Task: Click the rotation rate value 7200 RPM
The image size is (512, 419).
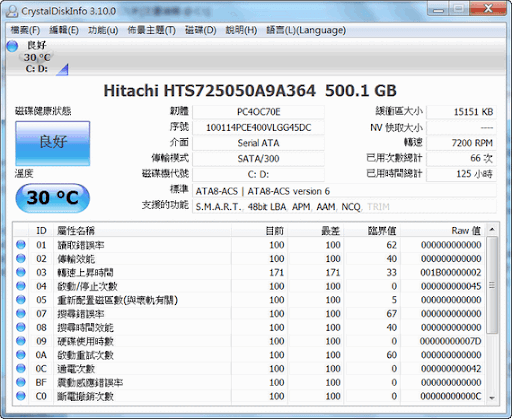Action: point(461,143)
